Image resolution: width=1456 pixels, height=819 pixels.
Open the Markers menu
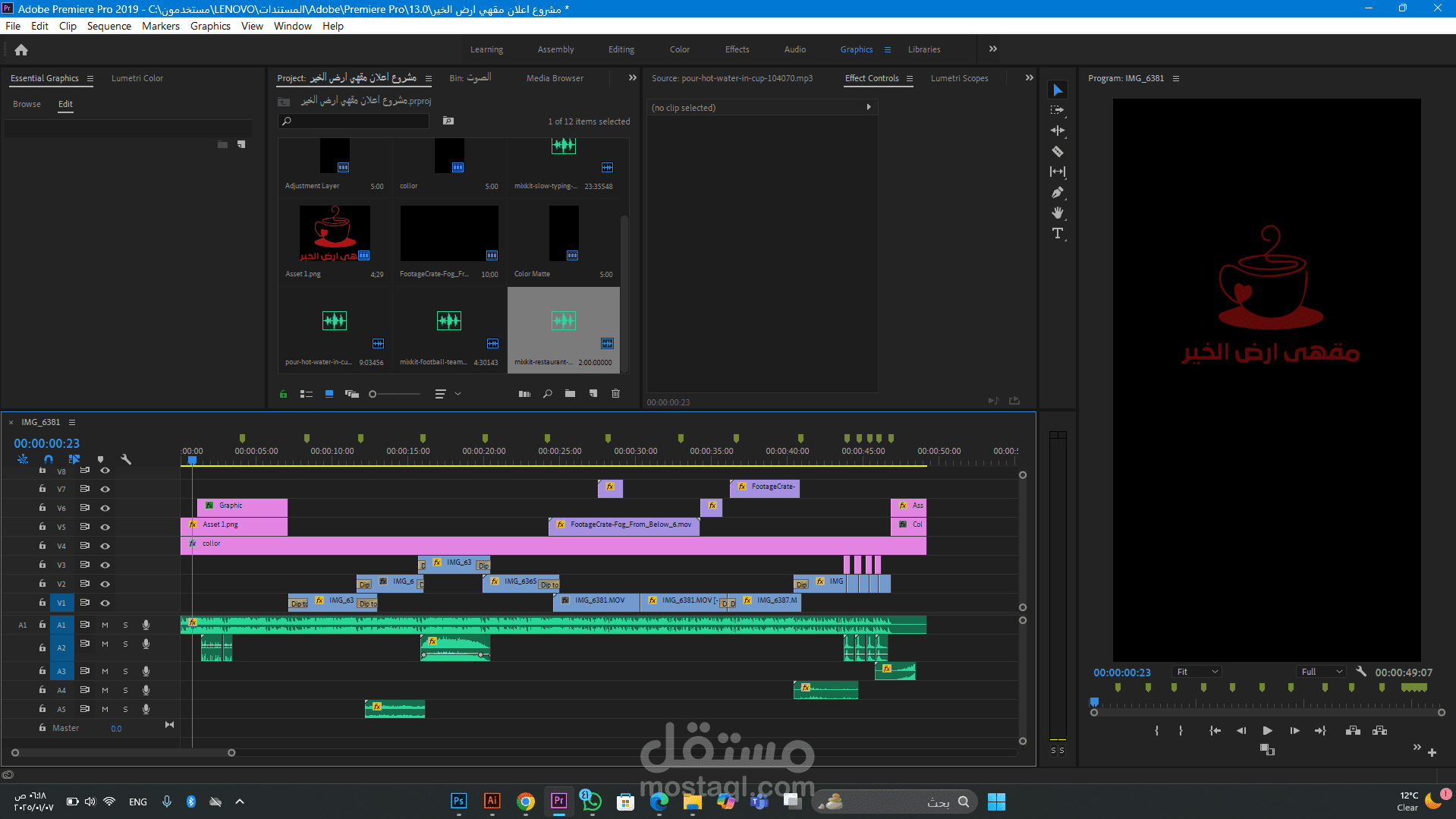161,26
